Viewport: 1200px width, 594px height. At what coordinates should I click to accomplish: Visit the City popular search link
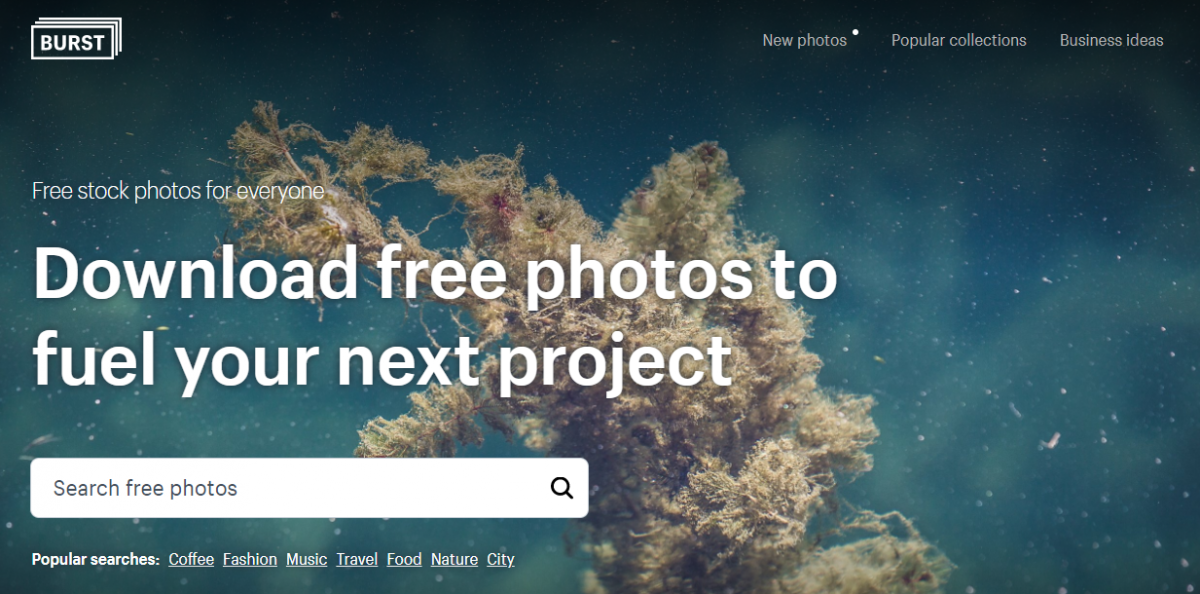pyautogui.click(x=500, y=559)
